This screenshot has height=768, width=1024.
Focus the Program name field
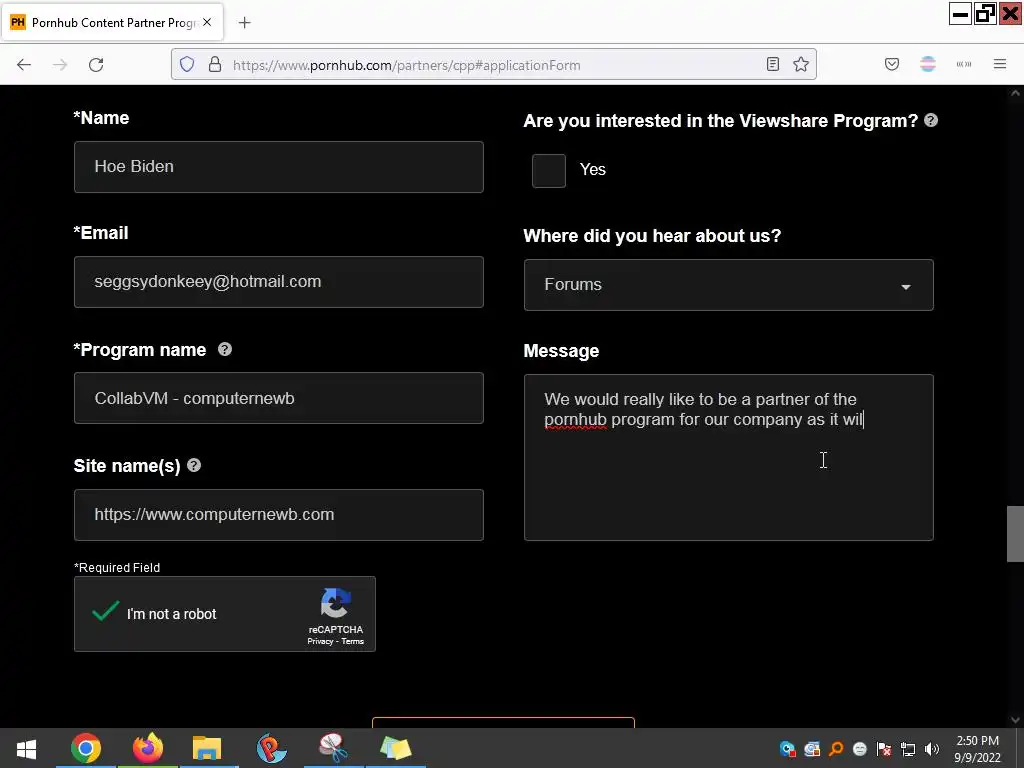coord(279,398)
